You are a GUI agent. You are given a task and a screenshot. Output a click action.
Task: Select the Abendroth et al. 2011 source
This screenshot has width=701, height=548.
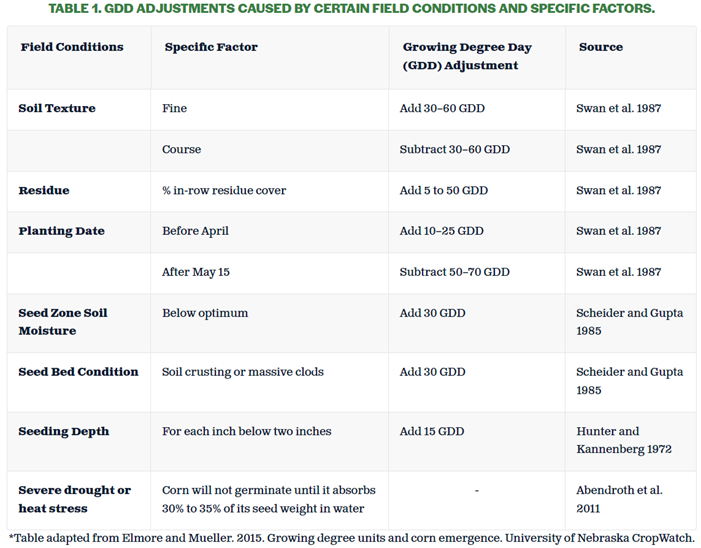(619, 499)
